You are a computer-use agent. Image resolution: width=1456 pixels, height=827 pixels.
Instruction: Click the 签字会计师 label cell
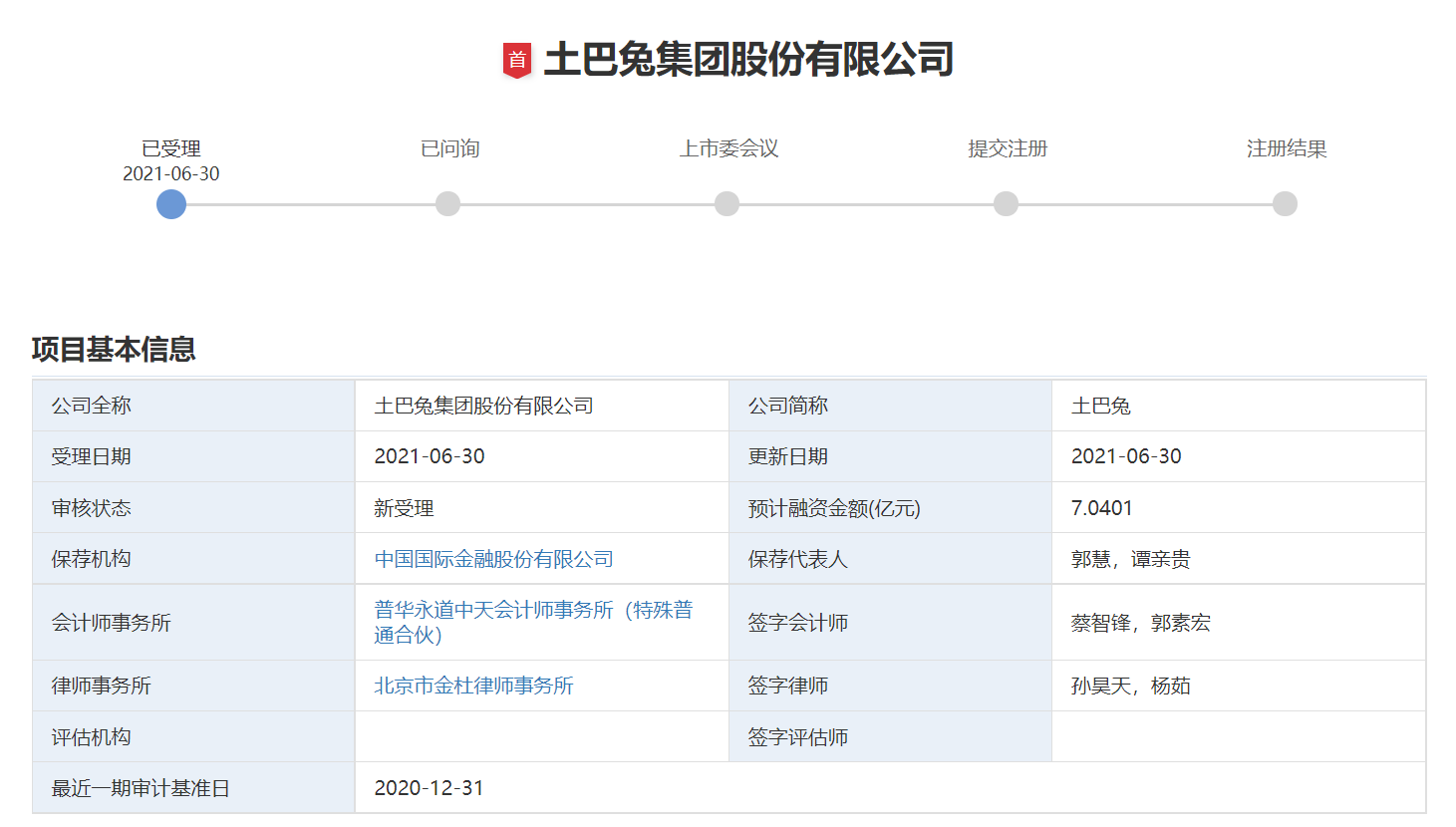pyautogui.click(x=890, y=623)
